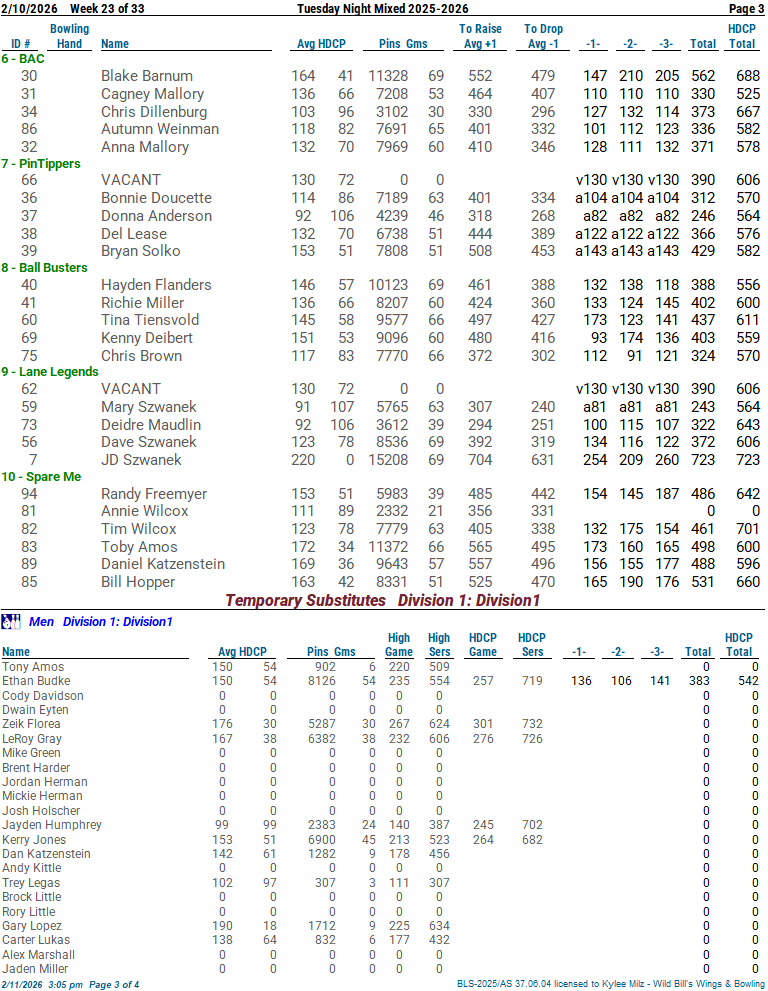Click bowler name Randy Freemyer
This screenshot has width=768, height=991.
tap(154, 494)
